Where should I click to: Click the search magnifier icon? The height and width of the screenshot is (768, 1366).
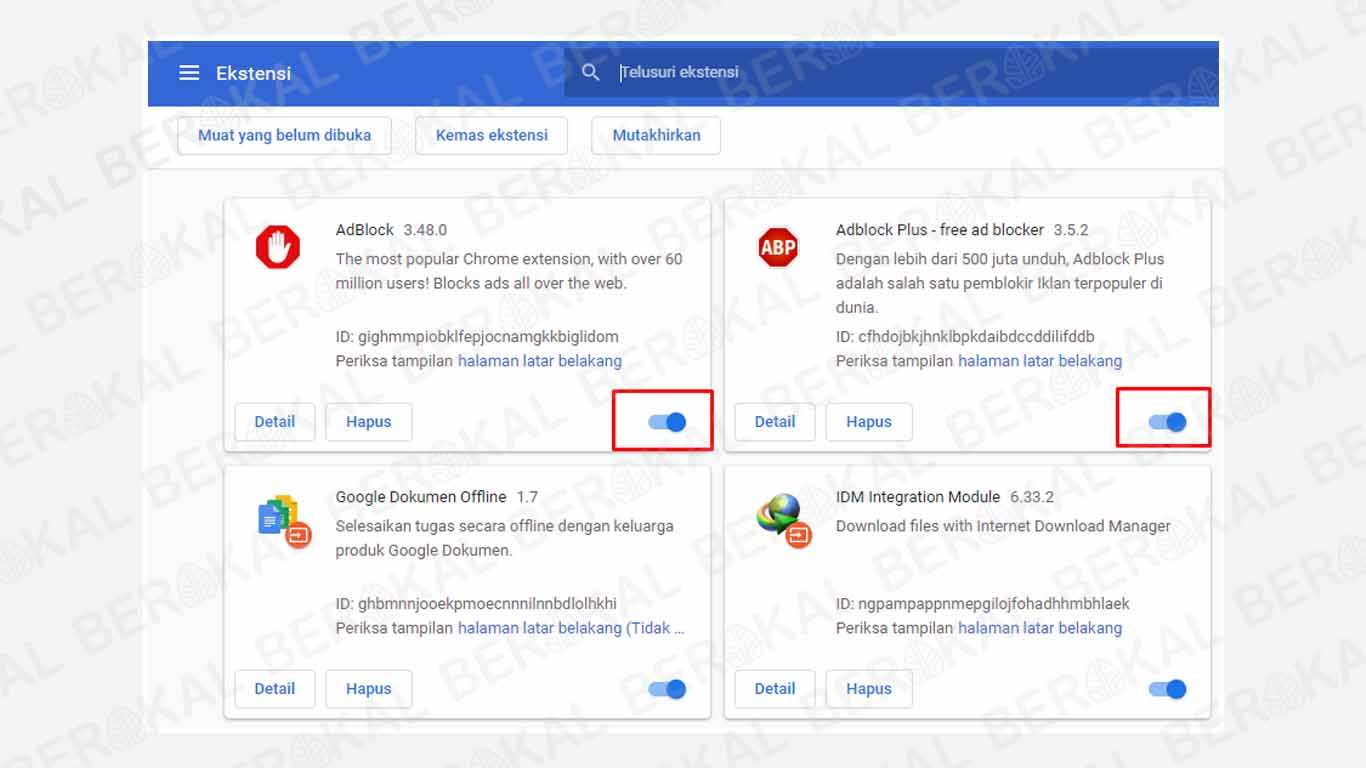[x=591, y=71]
